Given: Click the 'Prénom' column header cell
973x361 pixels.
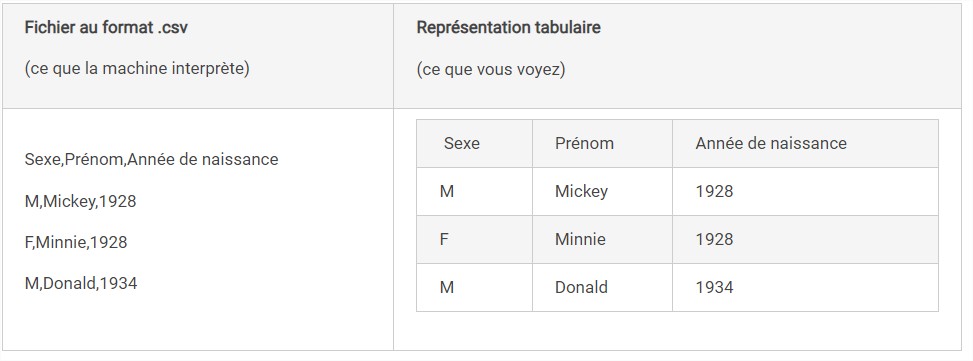Looking at the screenshot, I should pyautogui.click(x=603, y=144).
